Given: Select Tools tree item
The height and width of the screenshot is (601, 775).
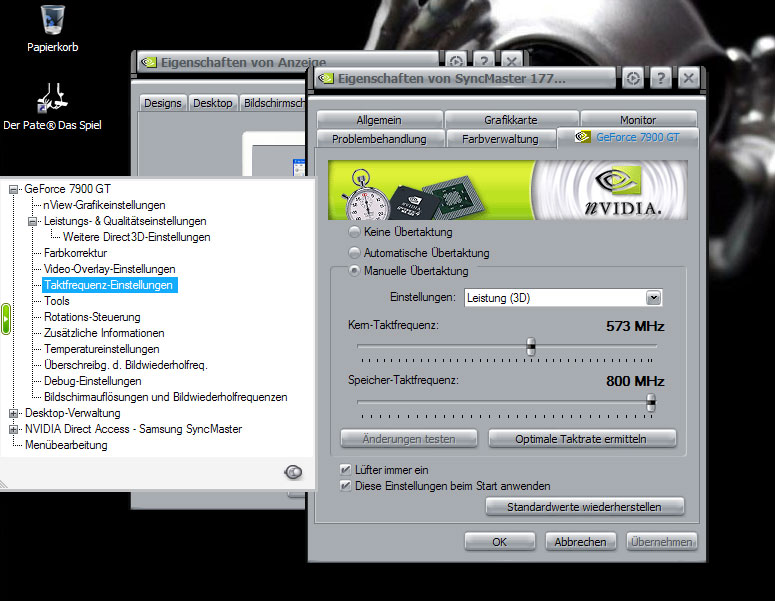Looking at the screenshot, I should [x=57, y=301].
